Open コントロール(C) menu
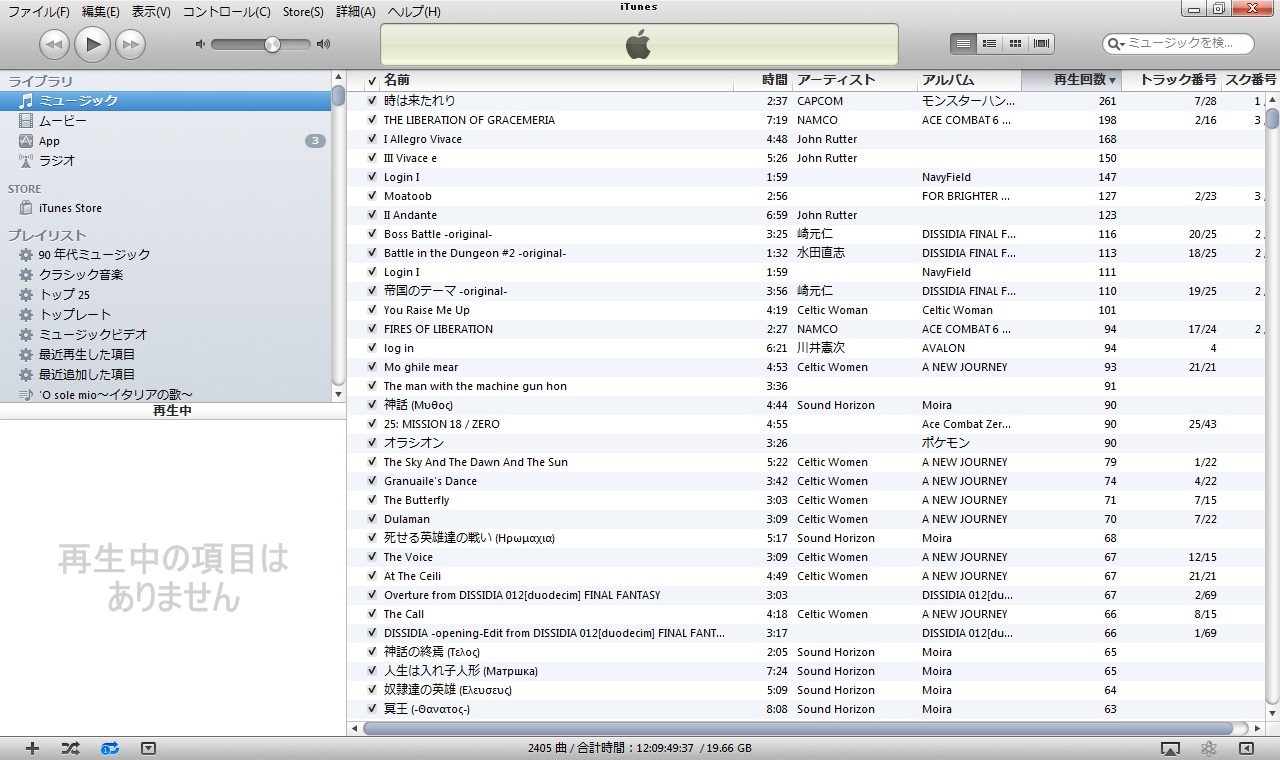The width and height of the screenshot is (1280, 760). (x=226, y=12)
